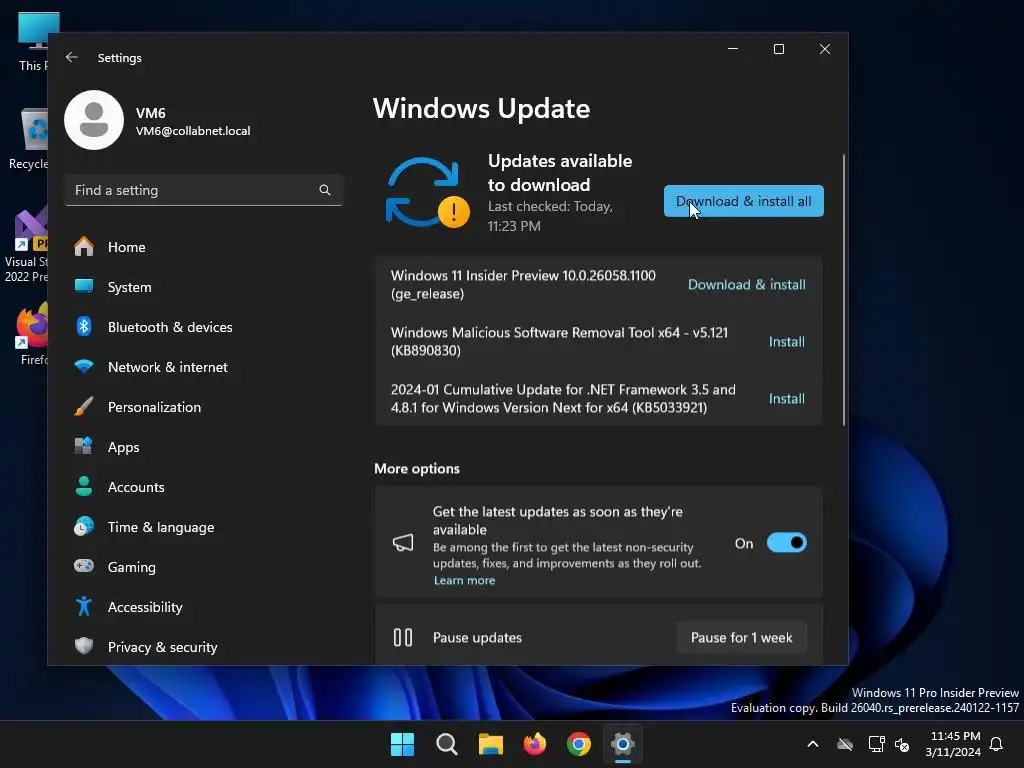Select the Recycle Bin desktop icon
This screenshot has height=768, width=1024.
[x=30, y=138]
